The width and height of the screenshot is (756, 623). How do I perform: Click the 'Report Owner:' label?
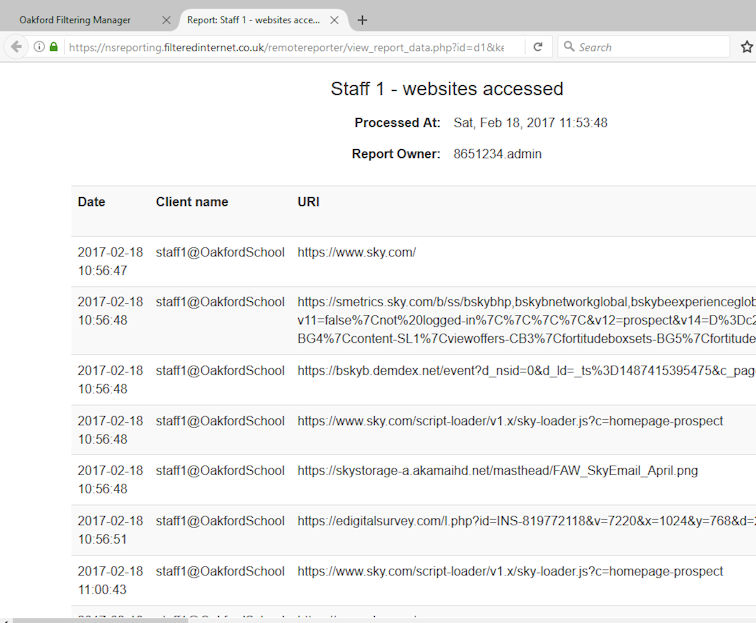pyautogui.click(x=396, y=154)
